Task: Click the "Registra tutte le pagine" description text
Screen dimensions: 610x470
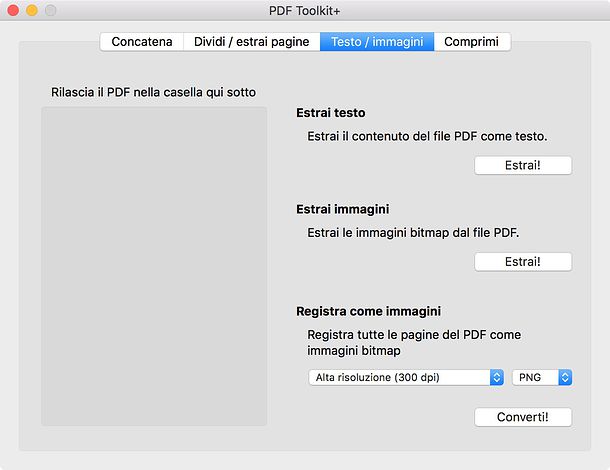Action: (414, 342)
